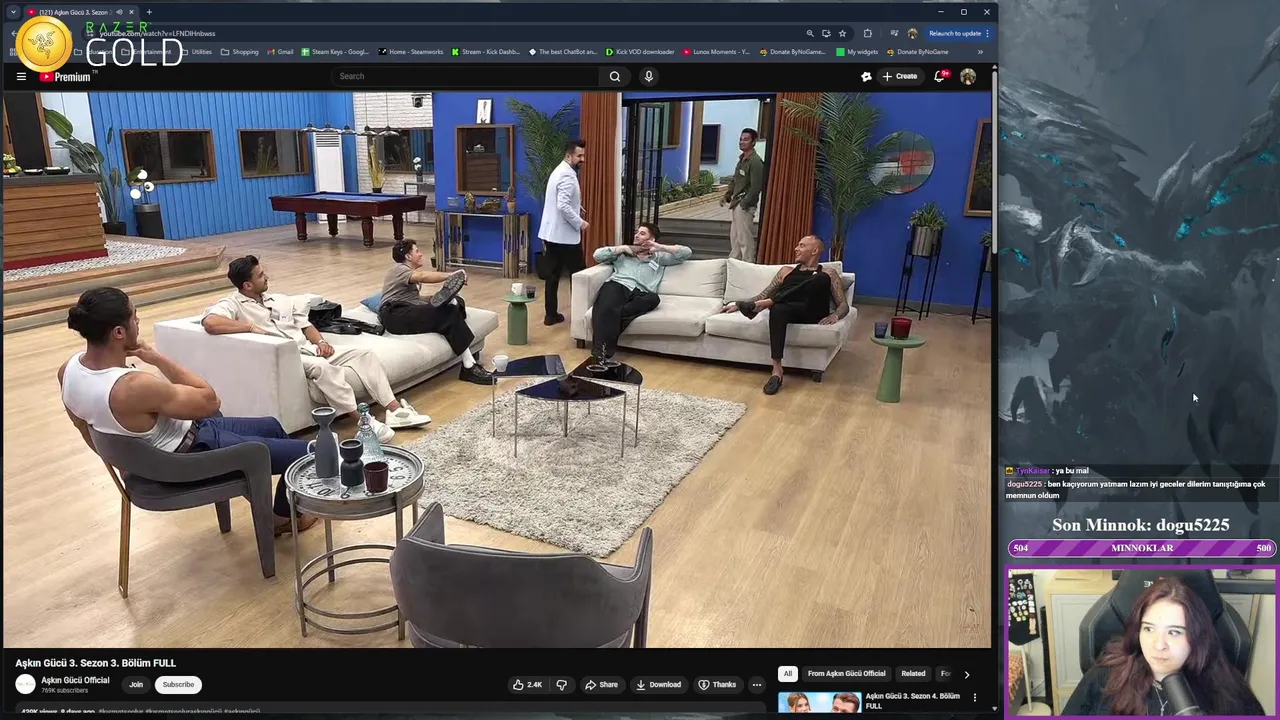1280x720 pixels.
Task: Select the Related filter chip
Action: [x=913, y=673]
